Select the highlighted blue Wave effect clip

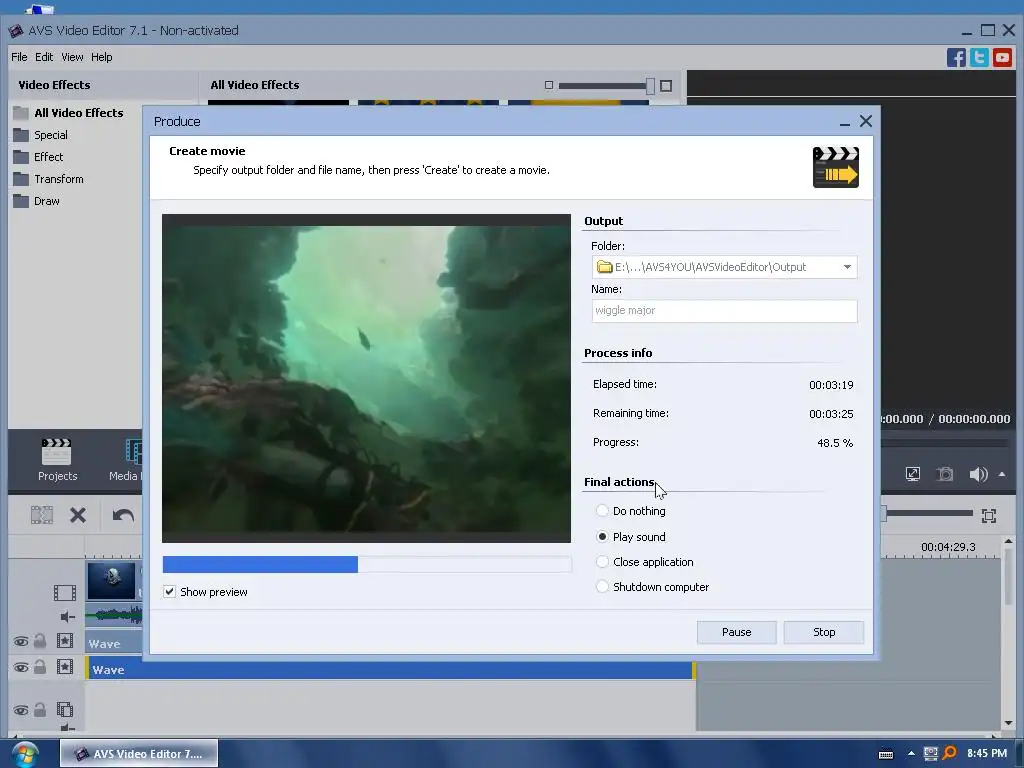point(391,669)
